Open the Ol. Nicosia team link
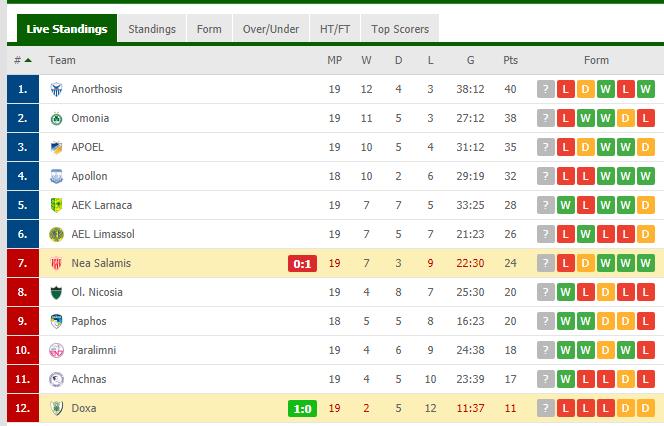 [97, 292]
